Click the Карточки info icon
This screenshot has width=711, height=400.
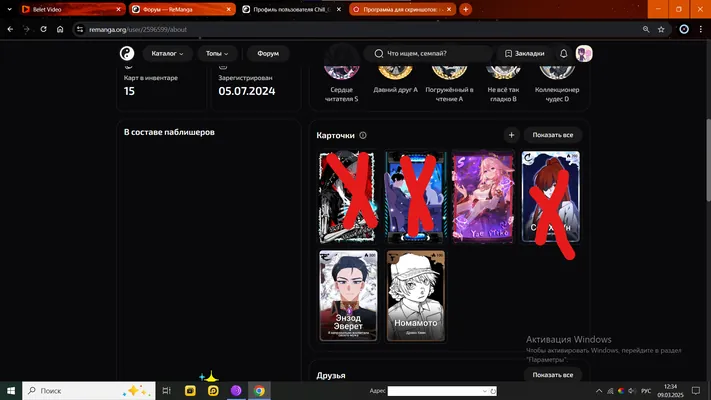point(363,135)
